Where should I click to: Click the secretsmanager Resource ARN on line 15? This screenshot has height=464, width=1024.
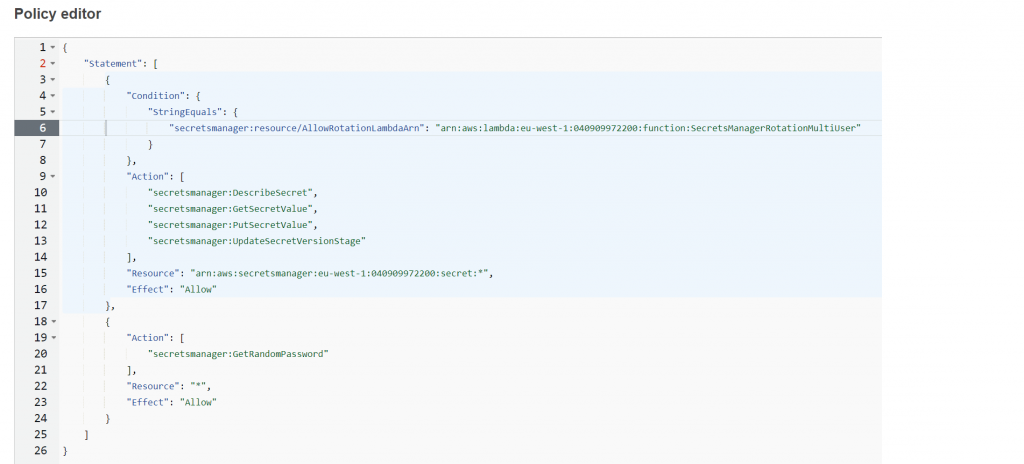coord(340,272)
